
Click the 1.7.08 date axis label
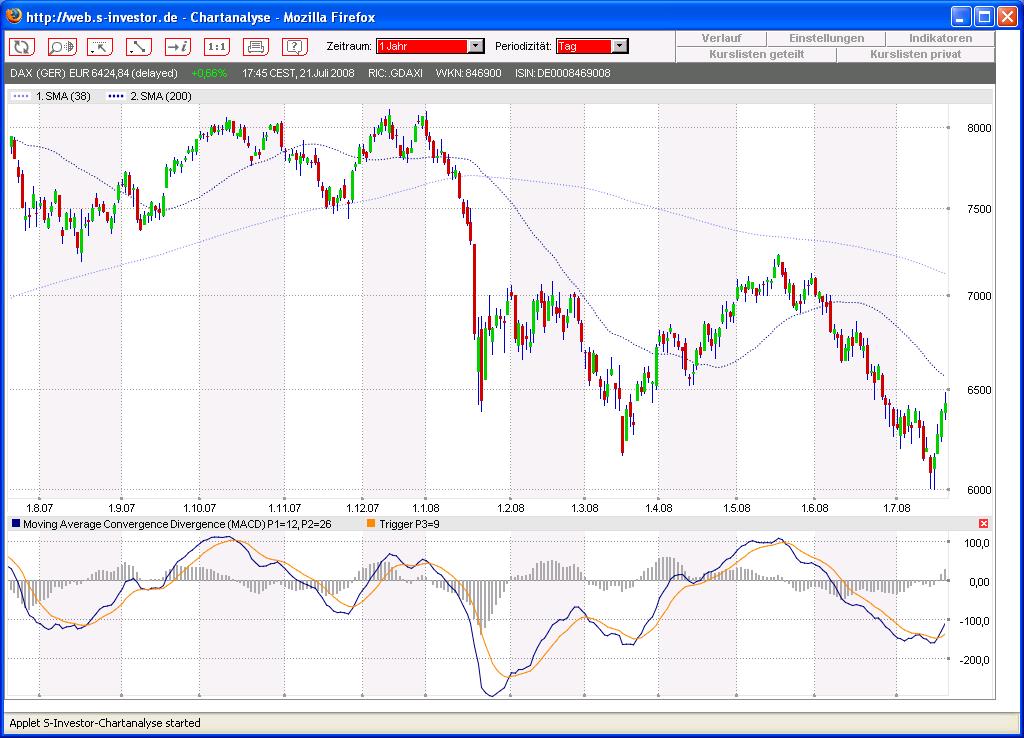coord(897,508)
